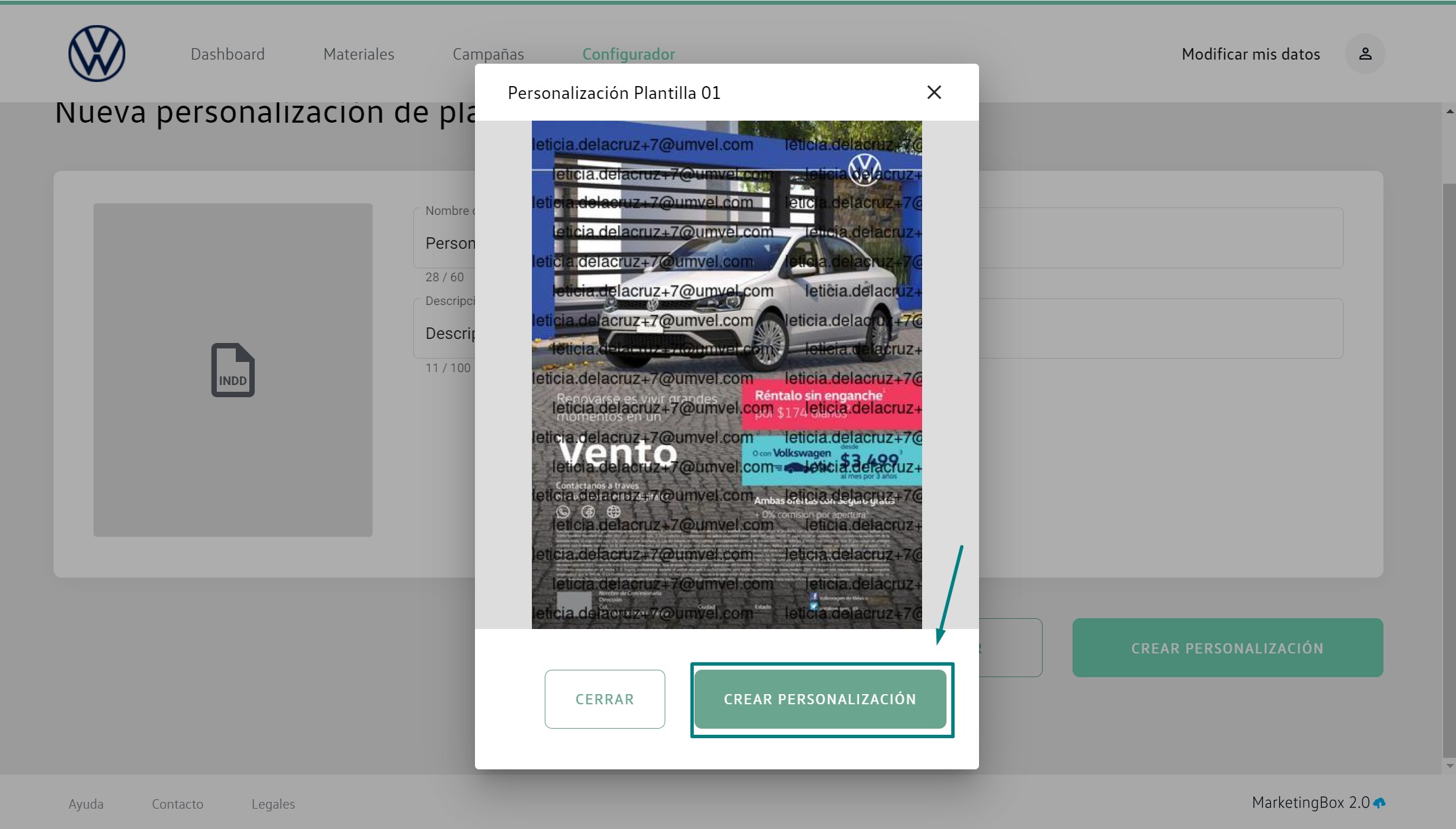Open the Dashboard menu item
This screenshot has width=1456, height=829.
228,54
